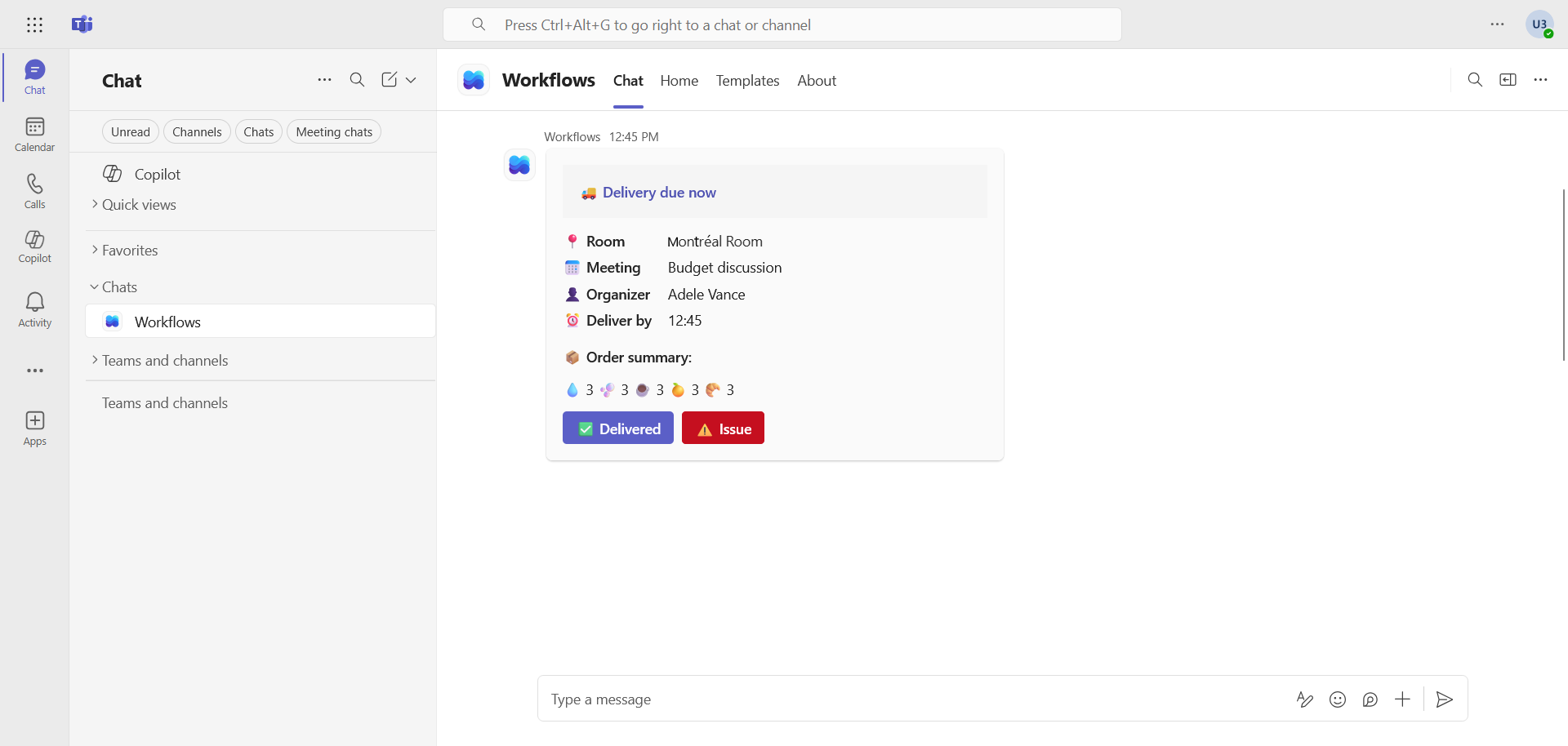
Task: Open chat list more options
Action: click(324, 80)
